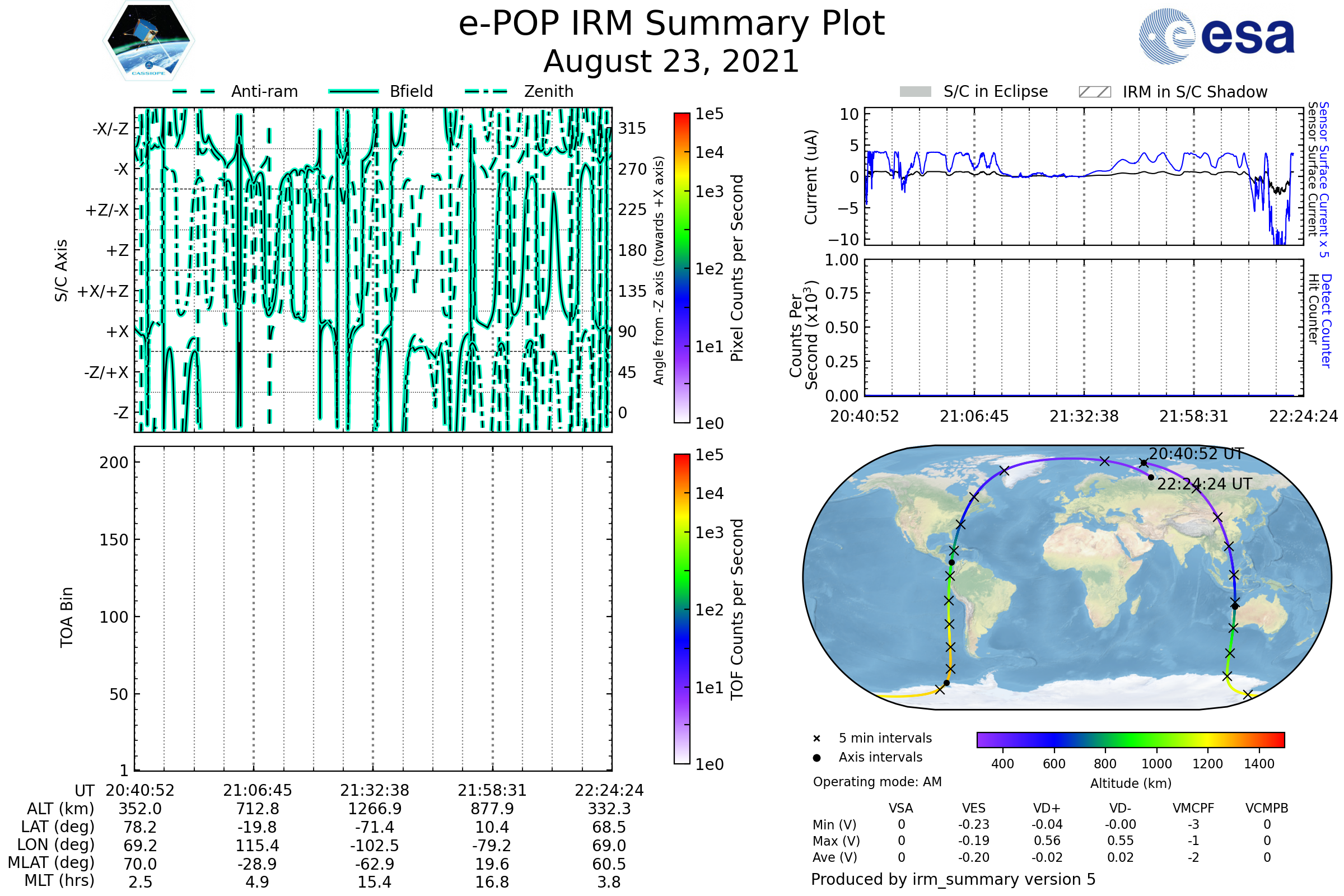Image resolution: width=1344 pixels, height=896 pixels.
Task: Click the VMCPF voltage column header
Action: coord(1193,808)
